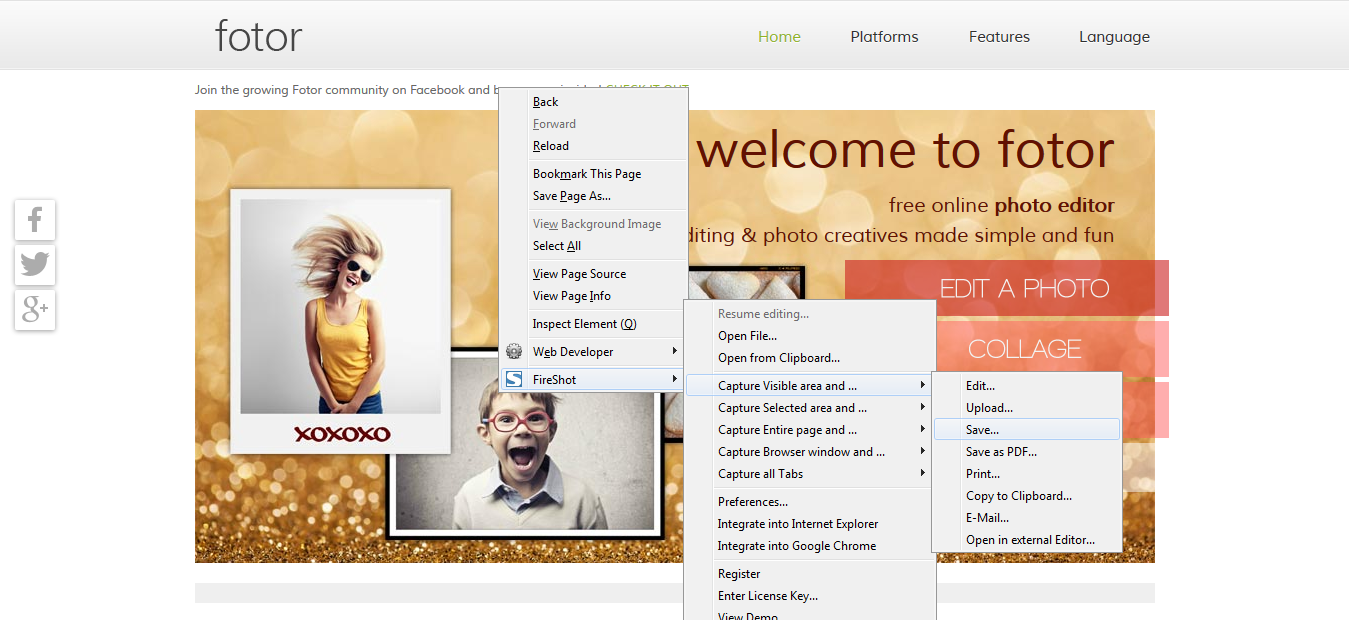Click the FireShot S icon
The height and width of the screenshot is (620, 1349).
coord(514,380)
